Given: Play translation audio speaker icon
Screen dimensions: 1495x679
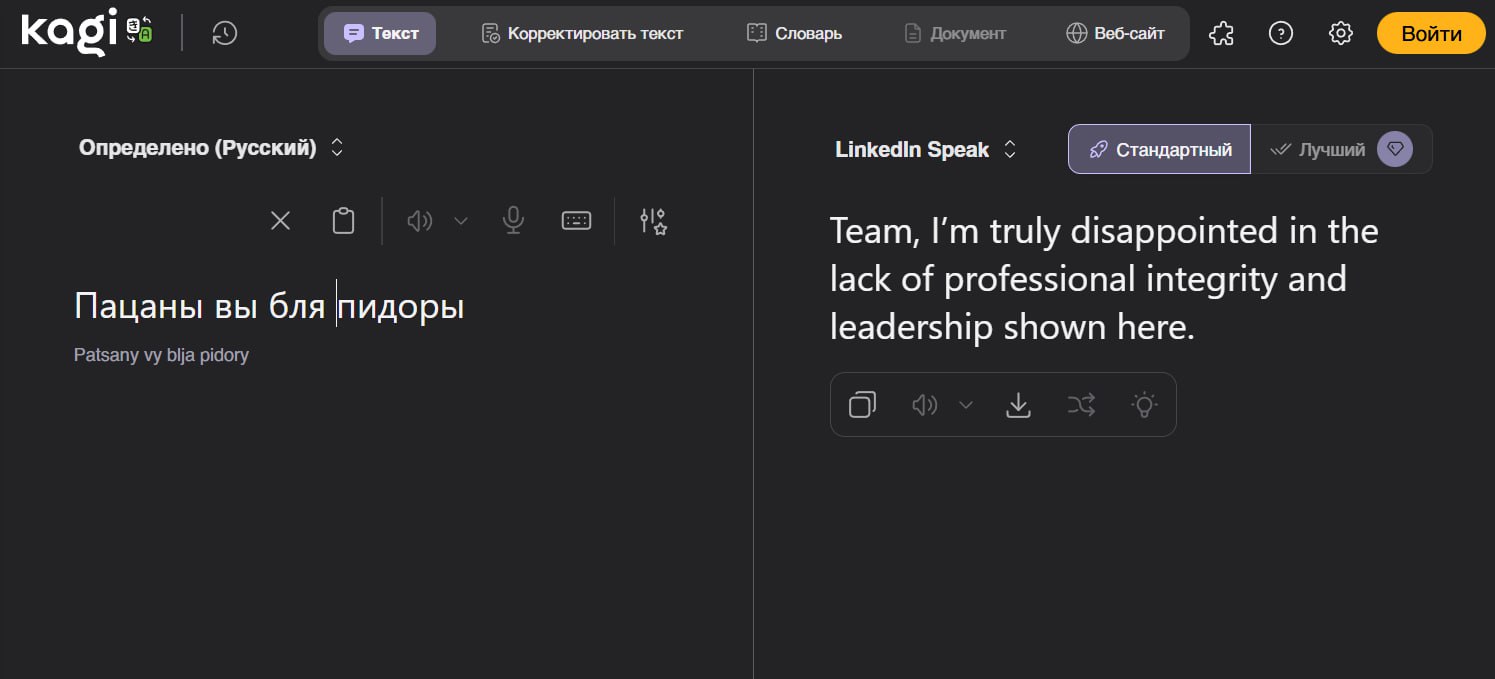Looking at the screenshot, I should tap(924, 404).
